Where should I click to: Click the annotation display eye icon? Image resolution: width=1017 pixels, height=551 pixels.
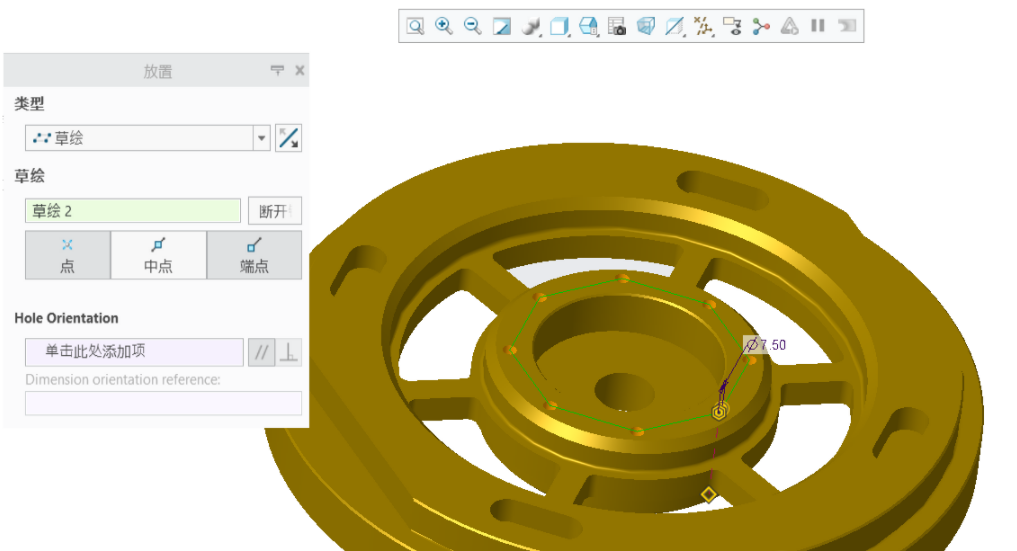732,26
